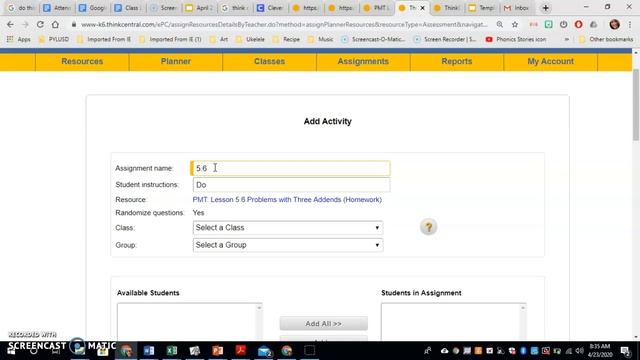Switch to the Clever browser tab
This screenshot has height=360, width=640.
270,8
